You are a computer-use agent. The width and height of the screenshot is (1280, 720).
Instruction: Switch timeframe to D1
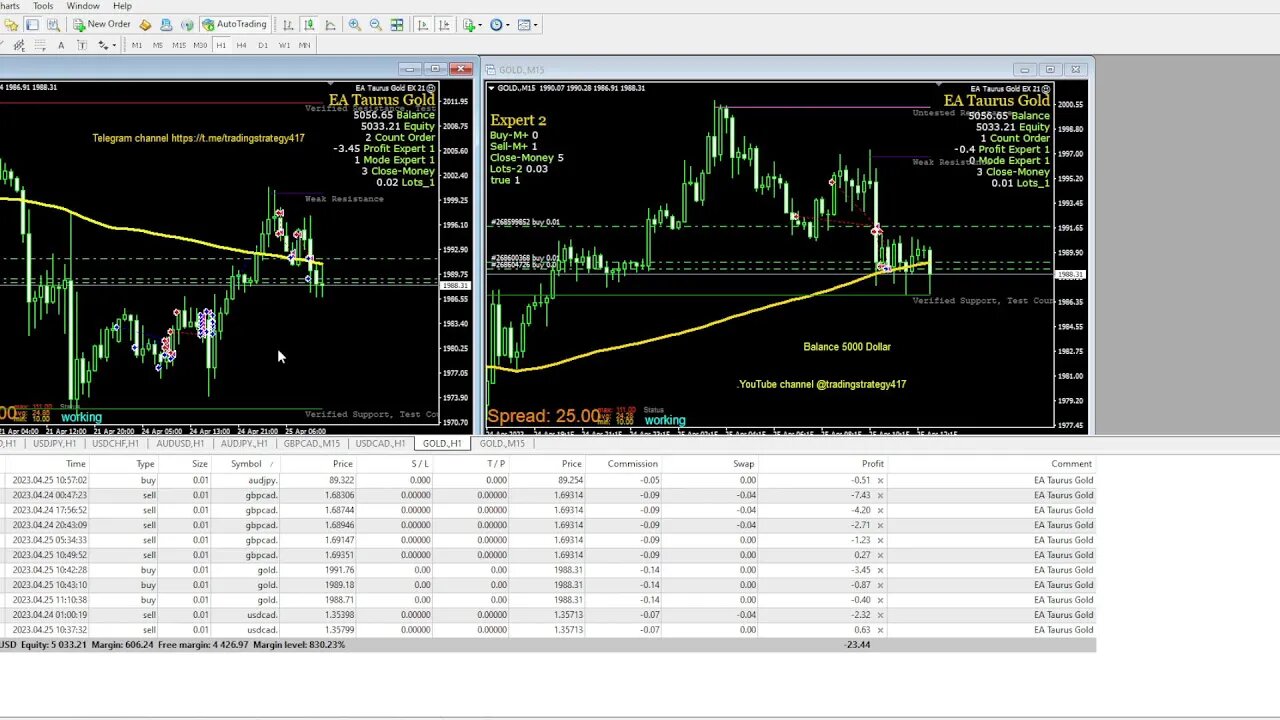tap(263, 45)
